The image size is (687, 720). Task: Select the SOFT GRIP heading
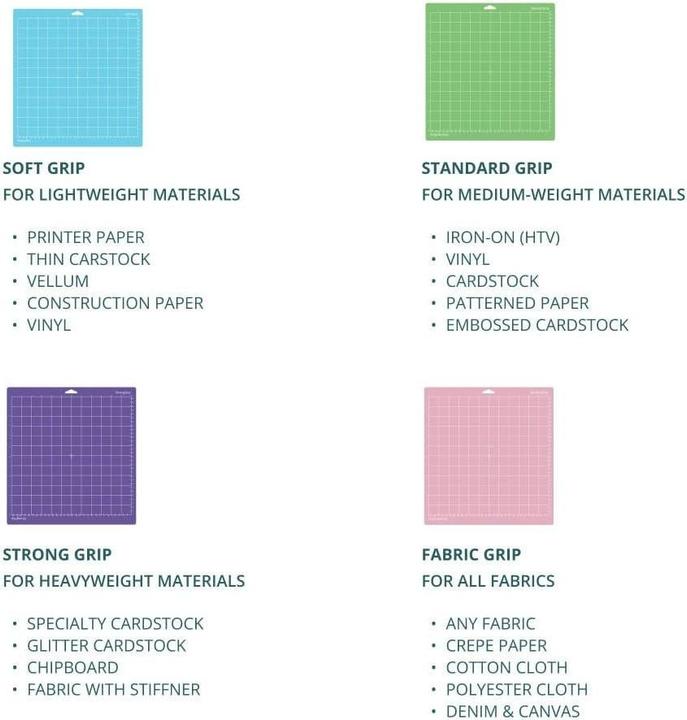44,168
